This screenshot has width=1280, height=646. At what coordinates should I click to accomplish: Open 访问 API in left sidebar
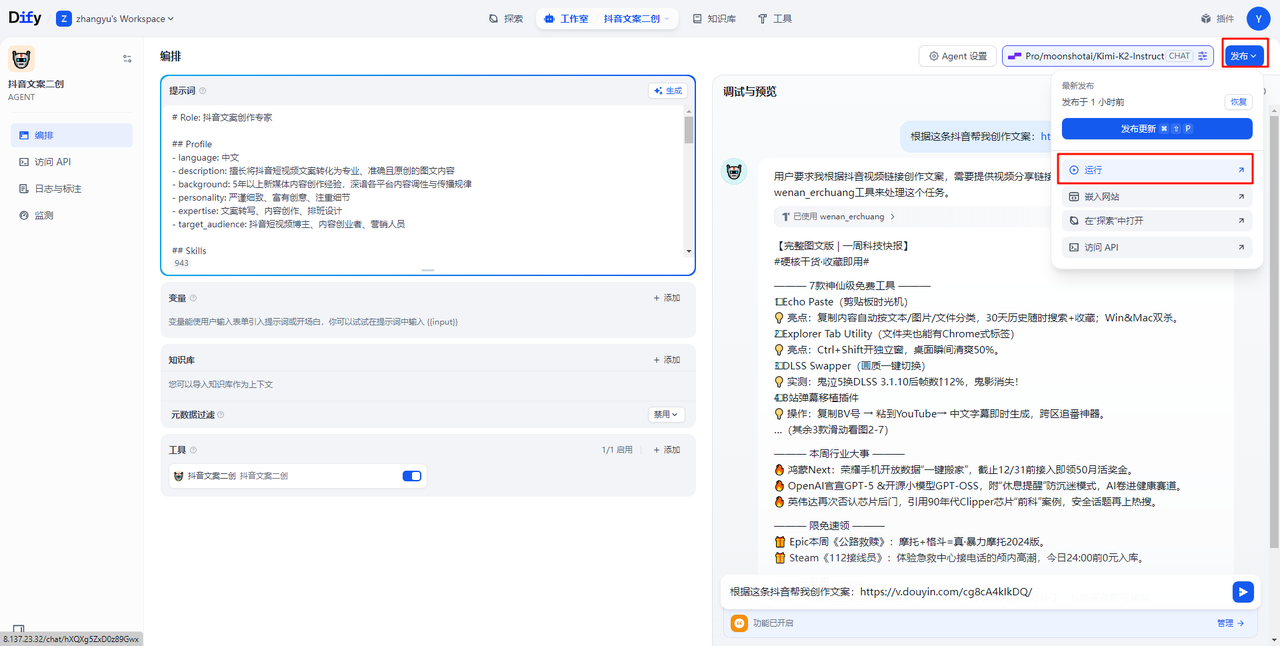coord(52,162)
